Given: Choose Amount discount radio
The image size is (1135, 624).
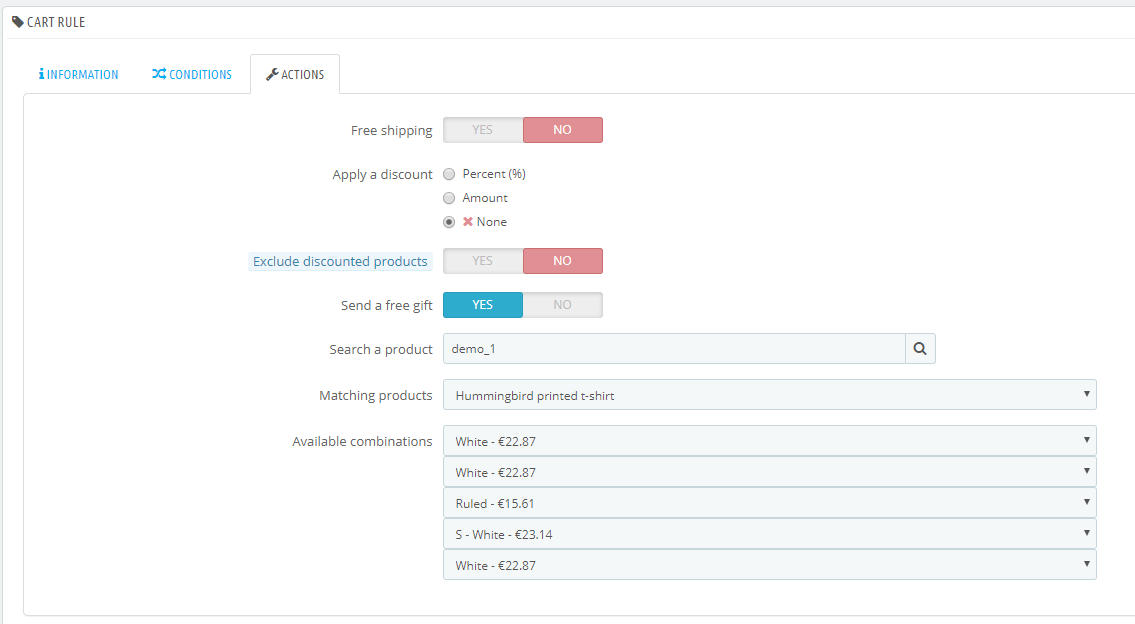Looking at the screenshot, I should [449, 198].
